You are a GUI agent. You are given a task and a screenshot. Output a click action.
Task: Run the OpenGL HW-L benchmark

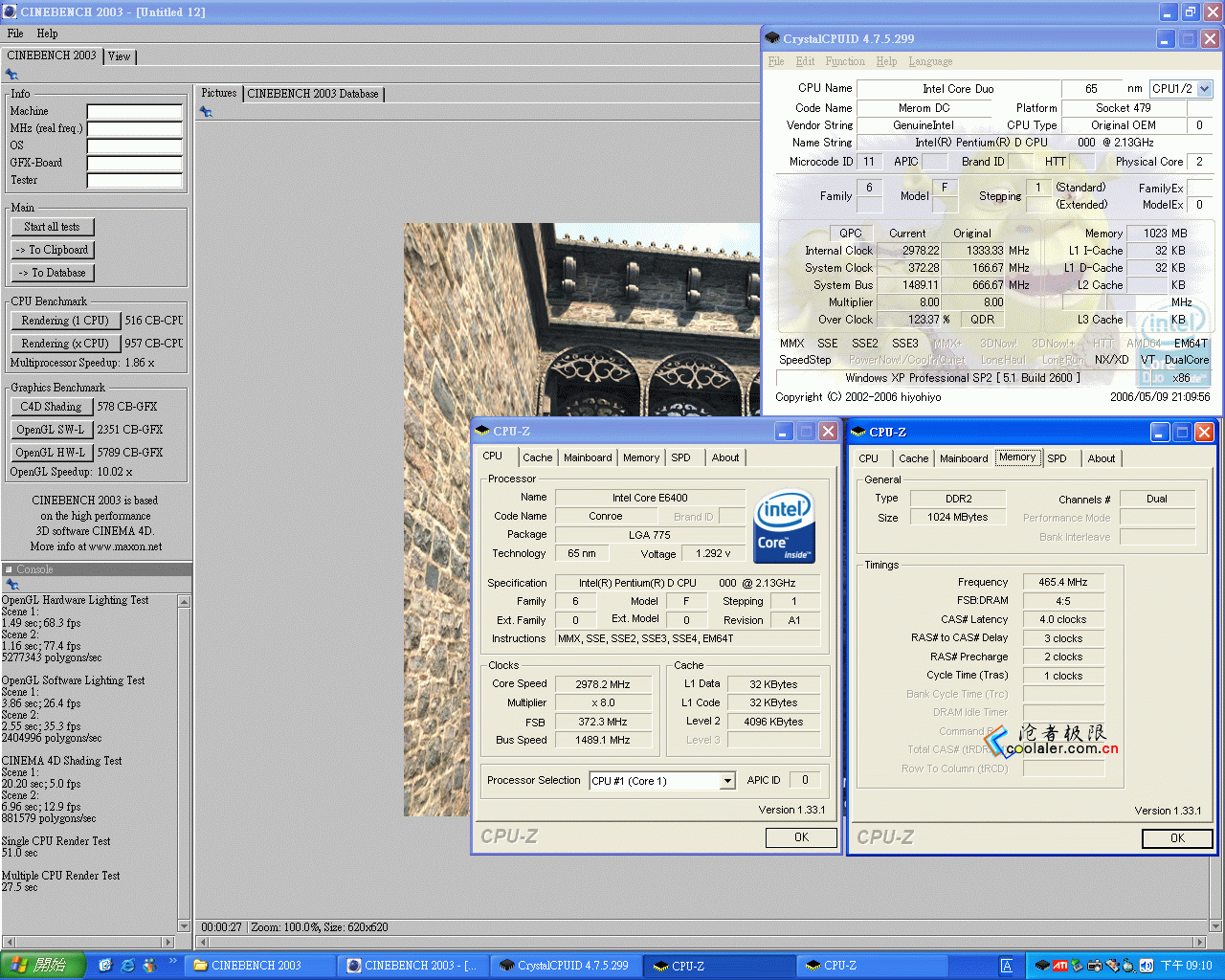[x=52, y=453]
